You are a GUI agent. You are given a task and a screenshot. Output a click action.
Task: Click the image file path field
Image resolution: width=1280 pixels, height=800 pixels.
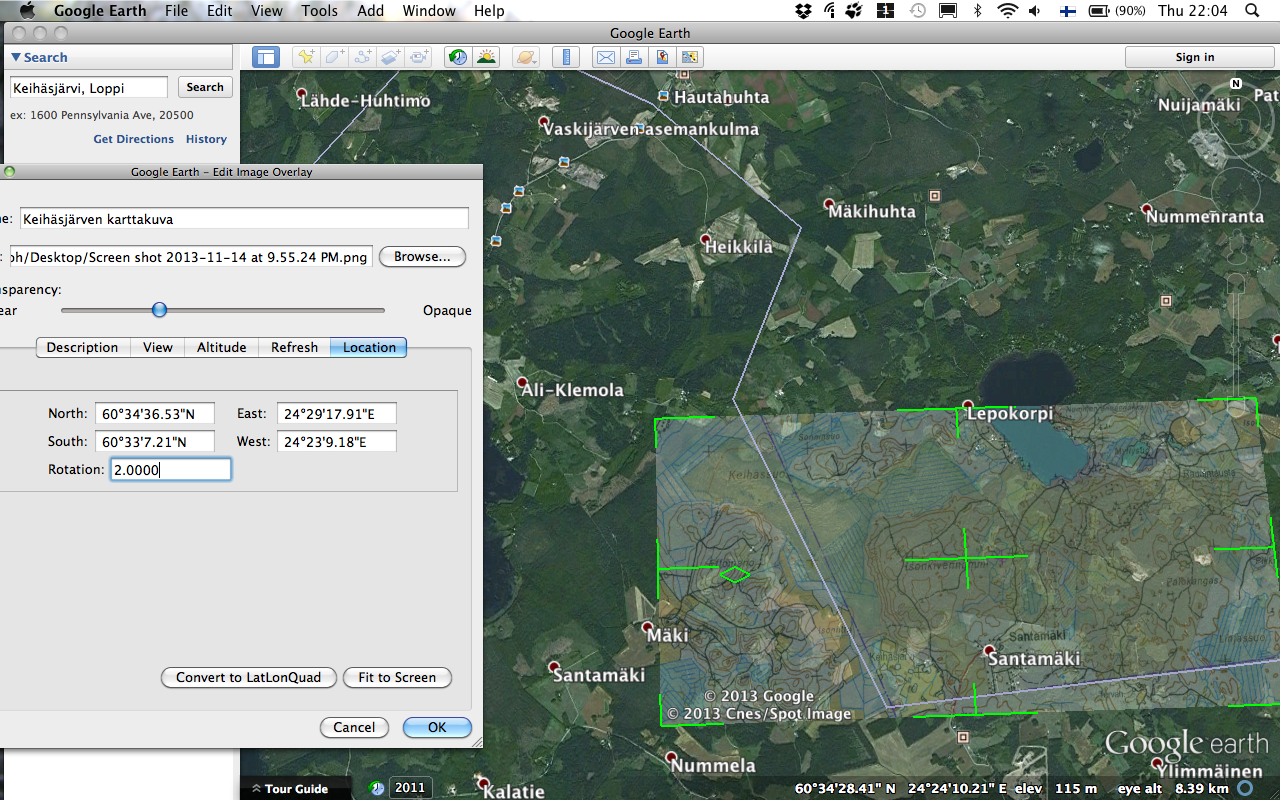coord(191,257)
